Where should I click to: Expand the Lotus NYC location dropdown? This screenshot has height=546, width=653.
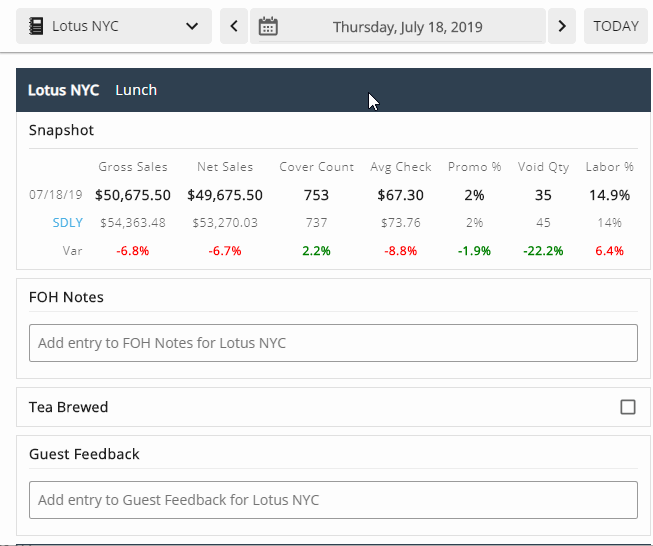coord(192,26)
